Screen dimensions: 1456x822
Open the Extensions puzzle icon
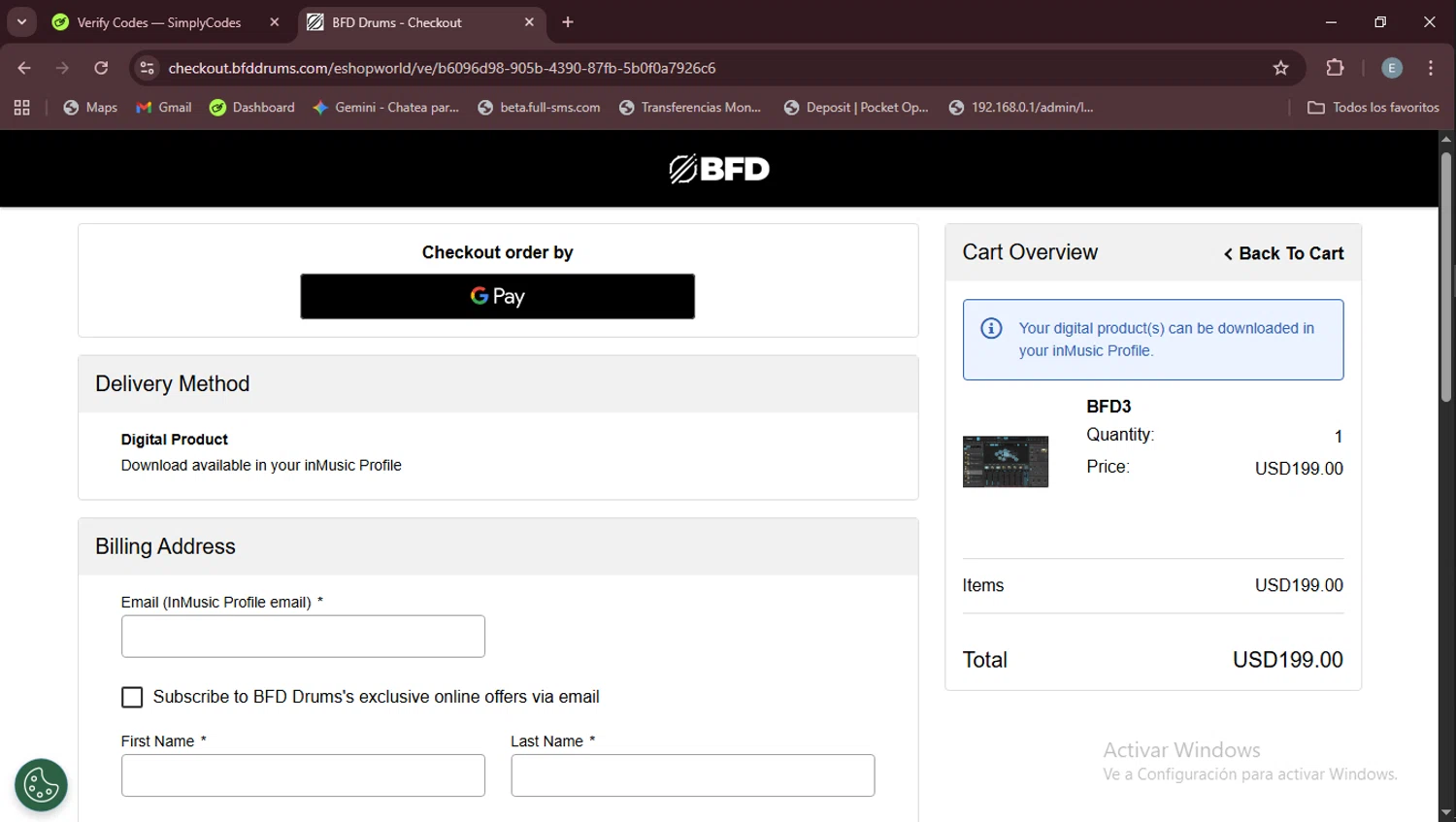coord(1336,68)
